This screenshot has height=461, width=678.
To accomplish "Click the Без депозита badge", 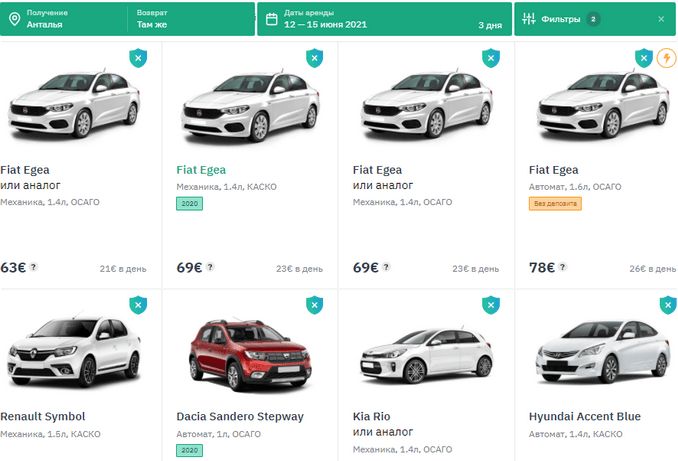I will coord(555,204).
